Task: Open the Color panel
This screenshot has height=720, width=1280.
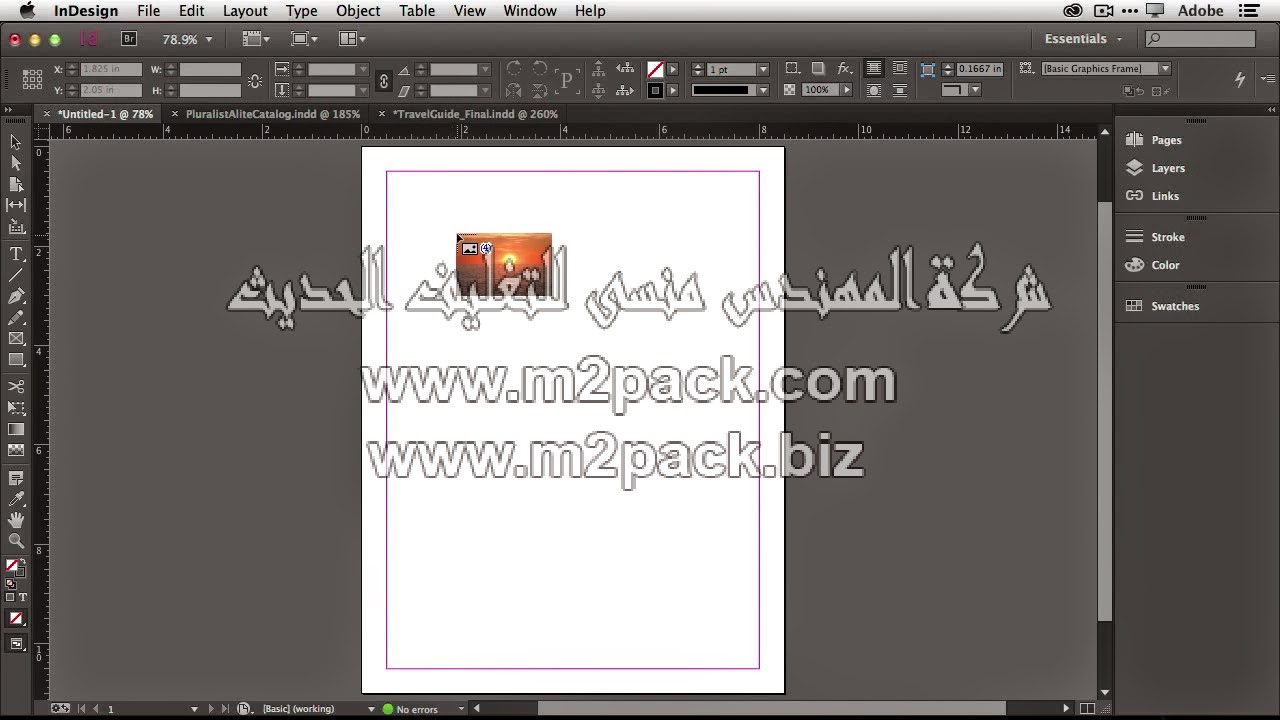Action: click(x=1165, y=265)
